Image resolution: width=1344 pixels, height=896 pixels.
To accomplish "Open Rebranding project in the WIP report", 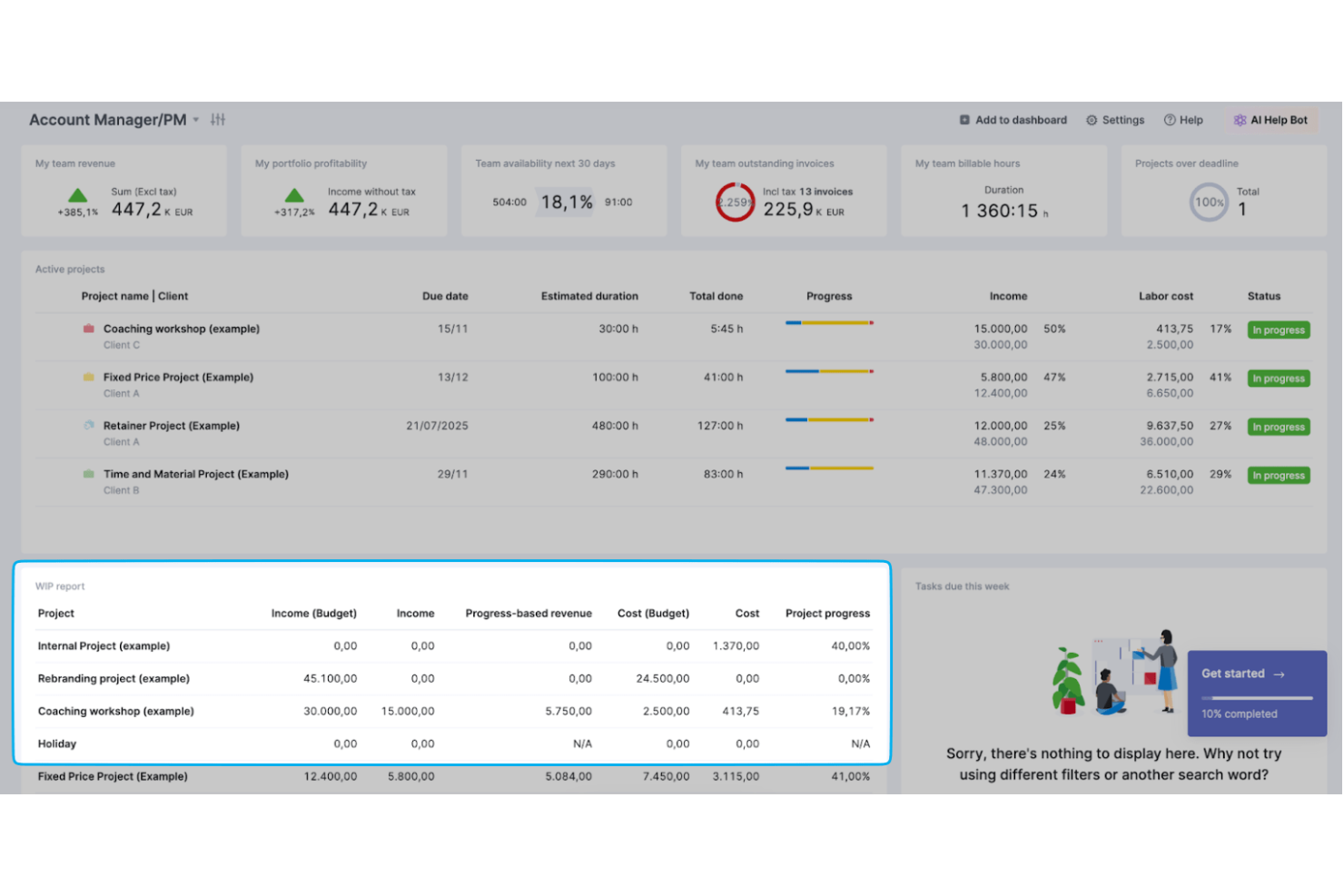I will (x=114, y=678).
